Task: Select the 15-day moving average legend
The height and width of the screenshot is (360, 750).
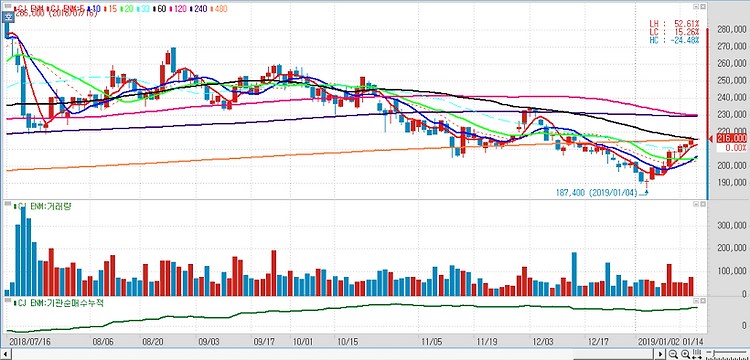Action: pyautogui.click(x=110, y=9)
